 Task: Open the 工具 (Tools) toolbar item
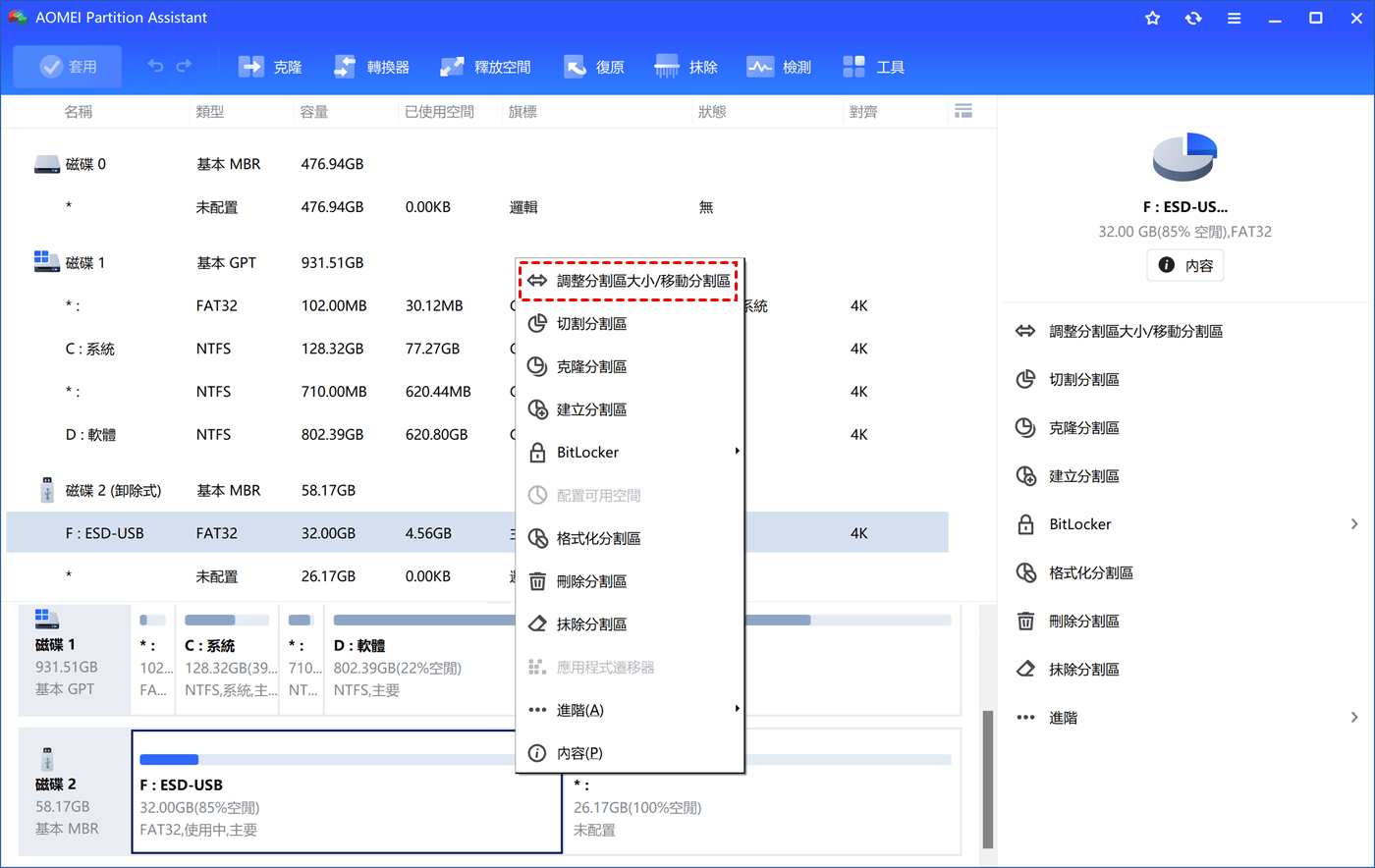873,67
